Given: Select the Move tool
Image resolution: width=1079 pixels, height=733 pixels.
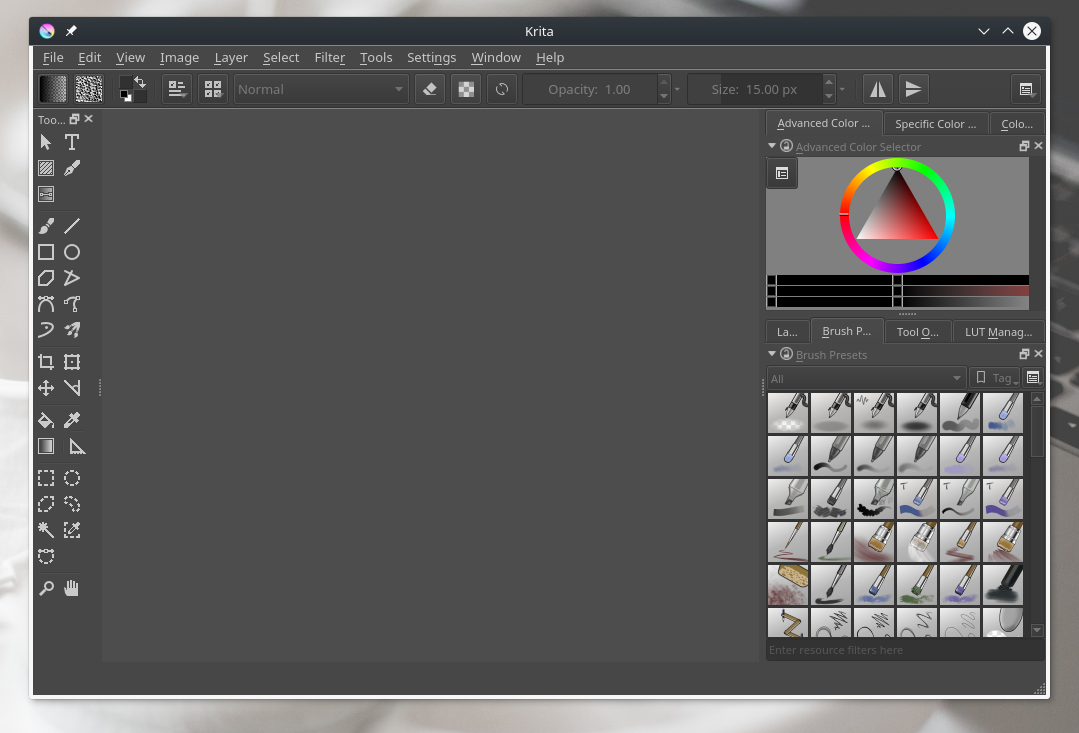Looking at the screenshot, I should 46,388.
